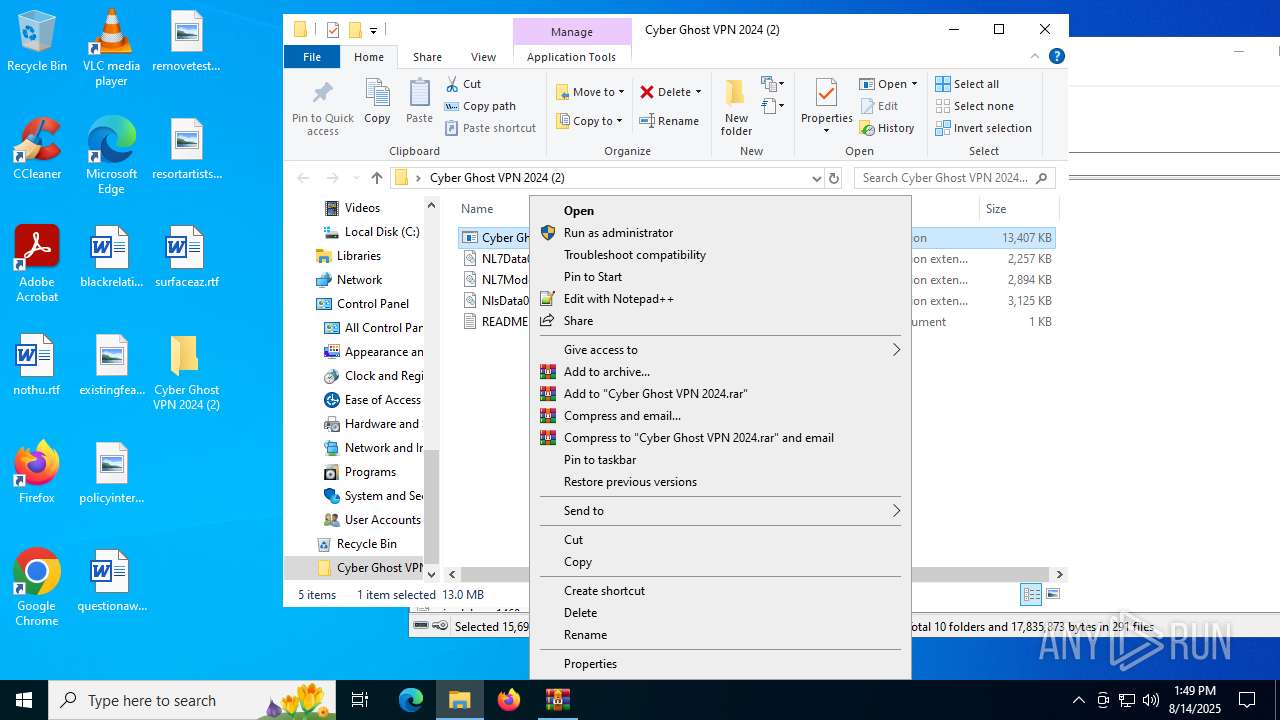Screen dimensions: 1280x720
Task: Open the CCleaner desktop icon
Action: click(37, 150)
